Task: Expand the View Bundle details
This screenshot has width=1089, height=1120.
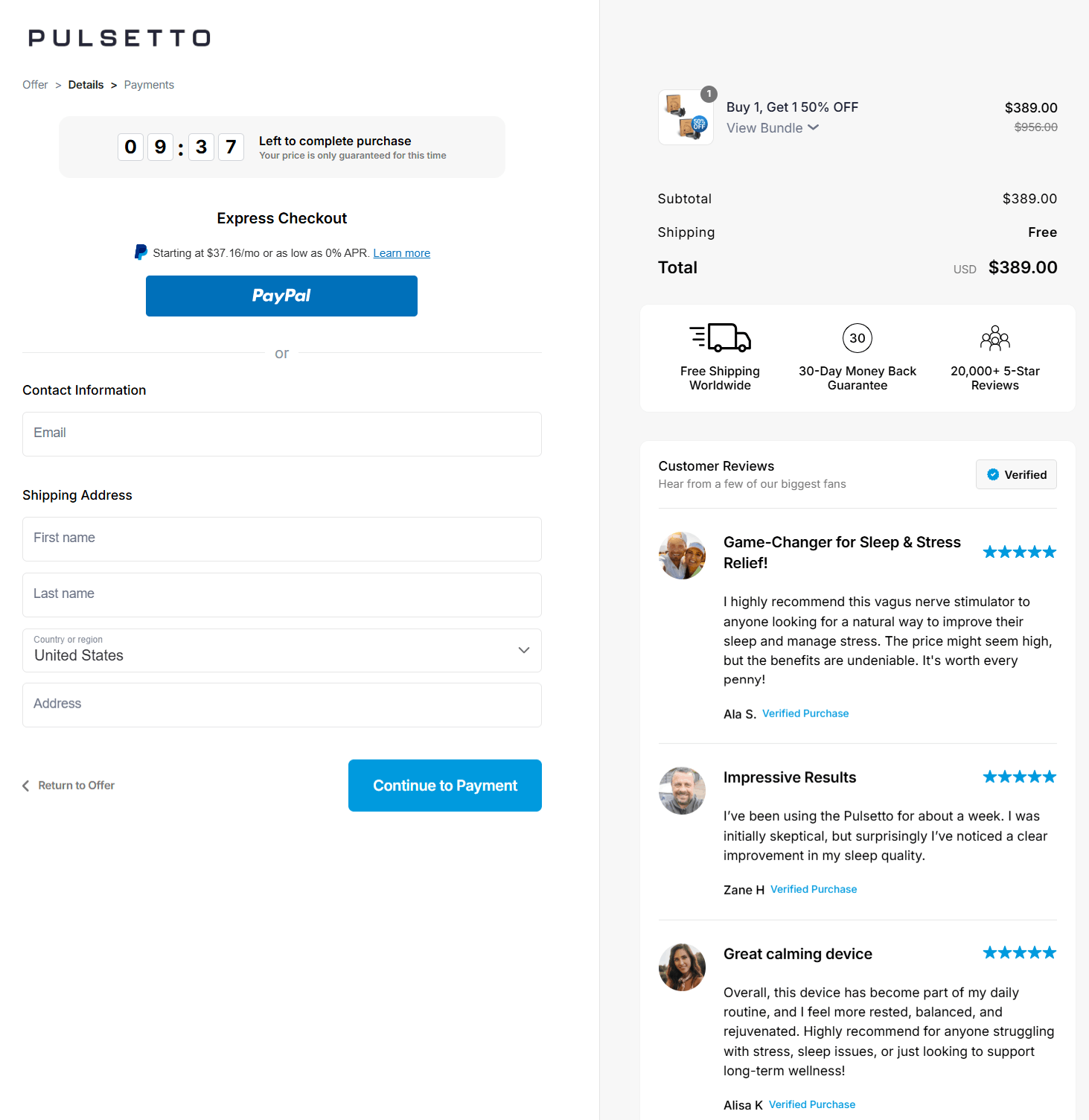Action: coord(772,127)
